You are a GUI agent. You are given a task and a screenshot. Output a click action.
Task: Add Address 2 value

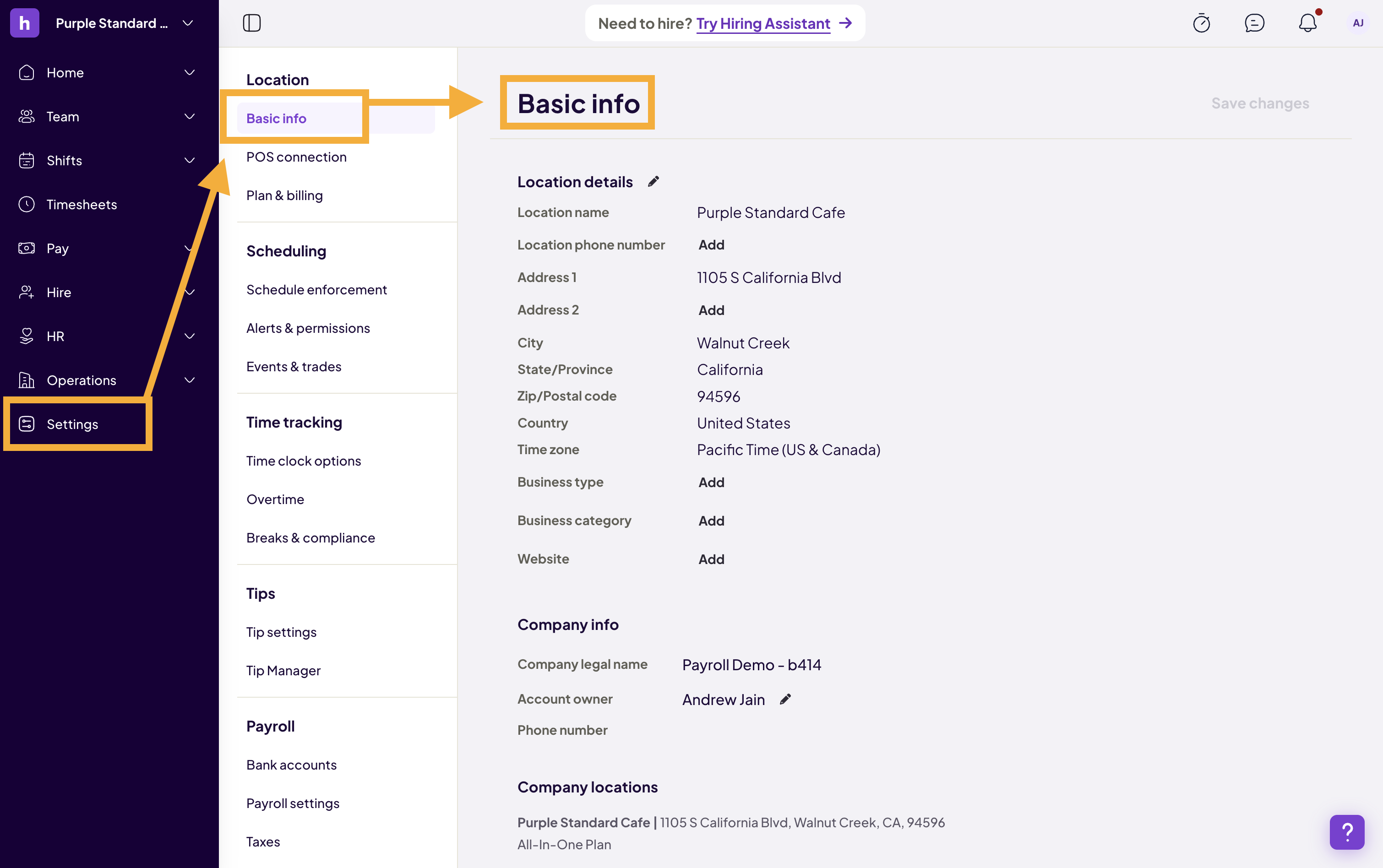711,309
